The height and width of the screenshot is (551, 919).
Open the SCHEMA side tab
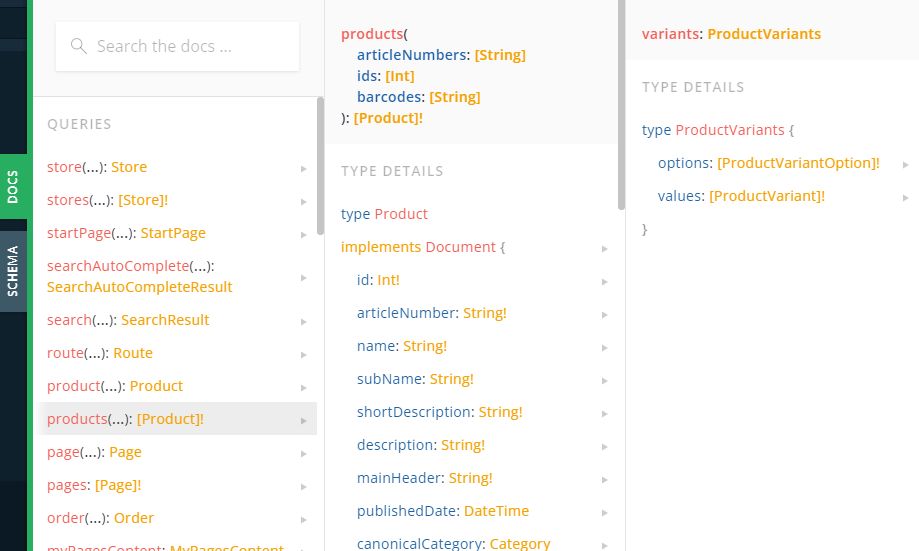coord(13,271)
